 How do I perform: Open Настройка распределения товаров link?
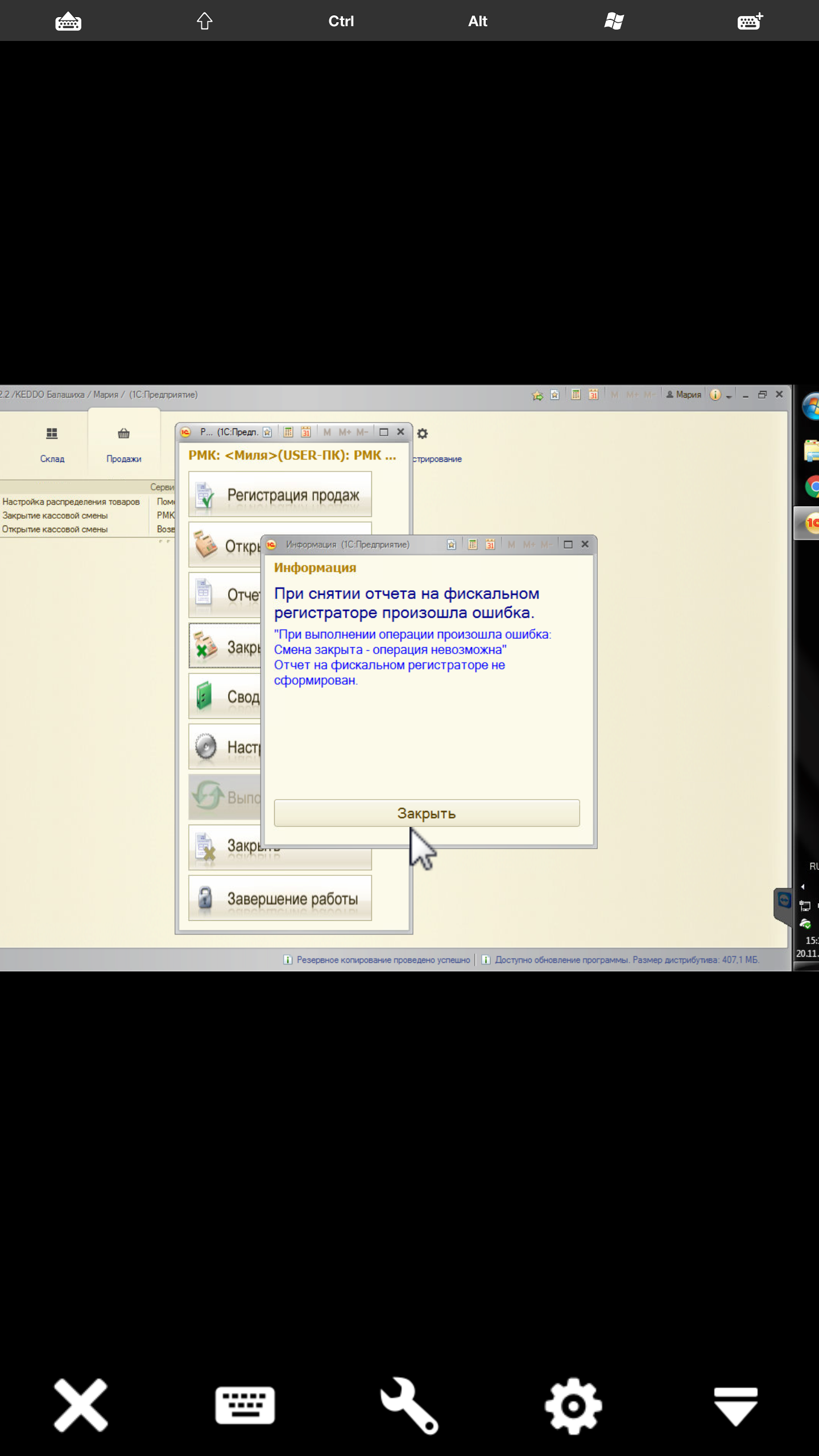click(x=71, y=502)
